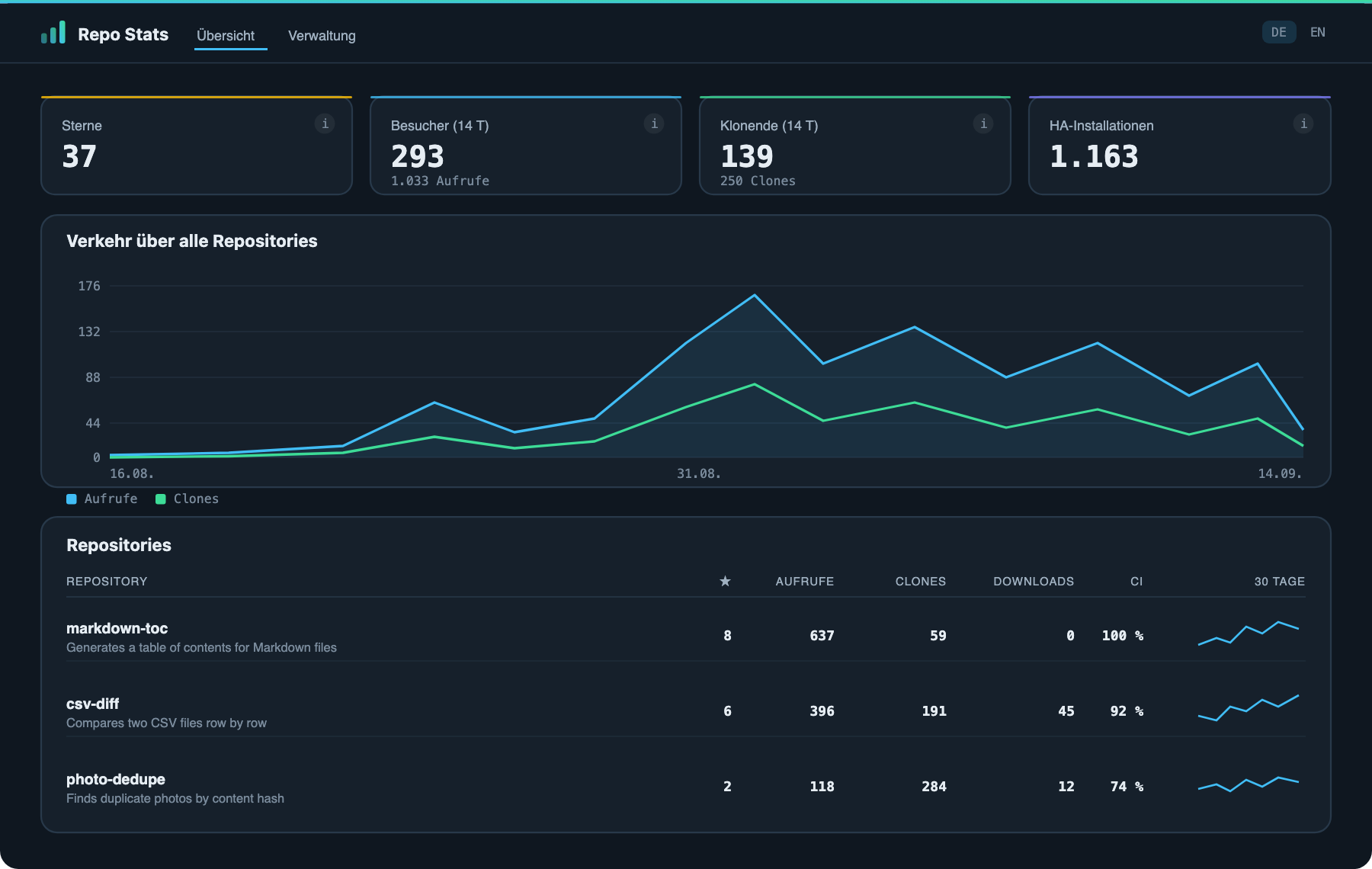Click markdown-toc 30-day sparkline

click(x=1249, y=633)
